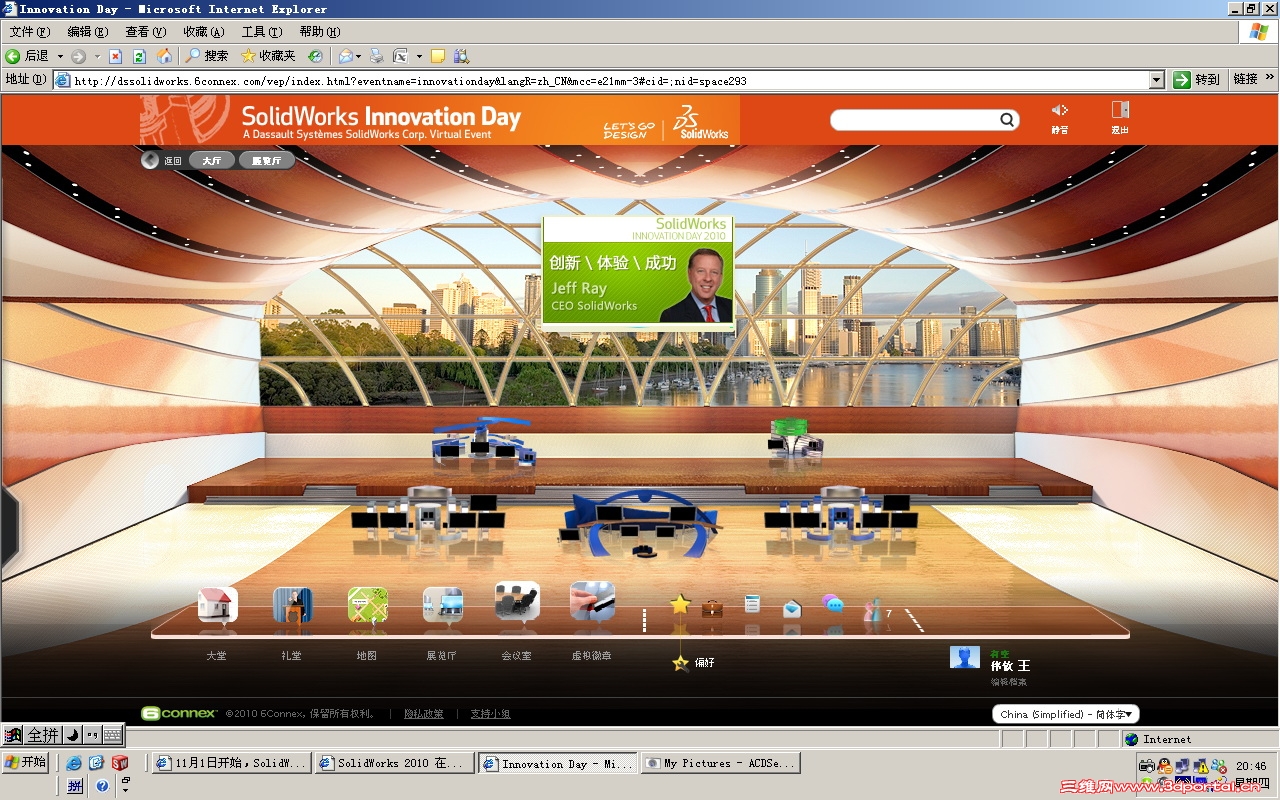The image size is (1280, 800).
Task: Click the 返回 back arrow icon
Action: point(150,160)
